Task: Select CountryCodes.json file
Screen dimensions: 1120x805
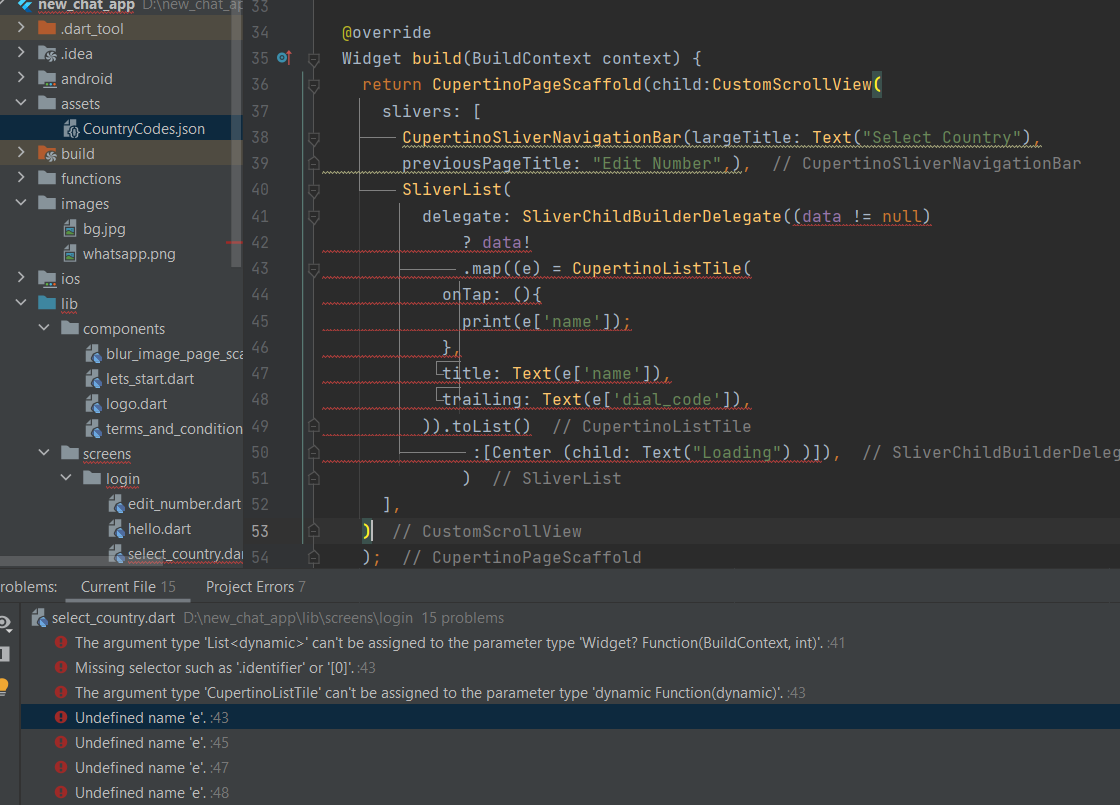Action: pyautogui.click(x=144, y=129)
